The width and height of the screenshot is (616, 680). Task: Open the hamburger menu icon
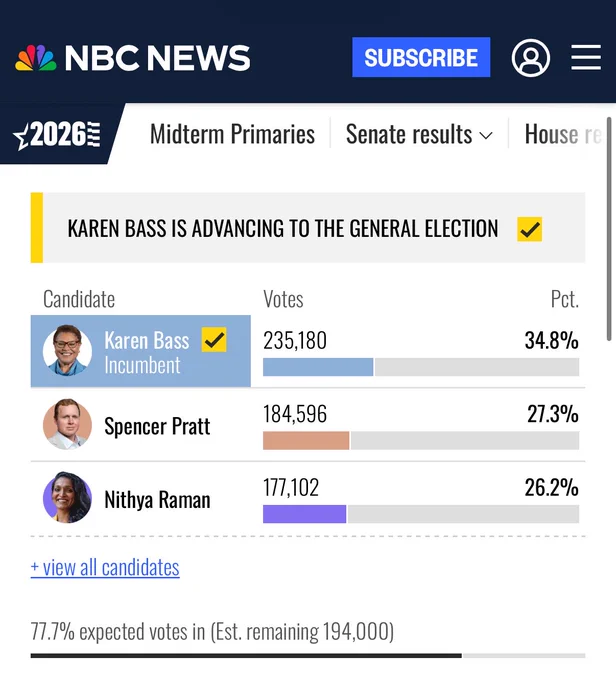pyautogui.click(x=586, y=57)
